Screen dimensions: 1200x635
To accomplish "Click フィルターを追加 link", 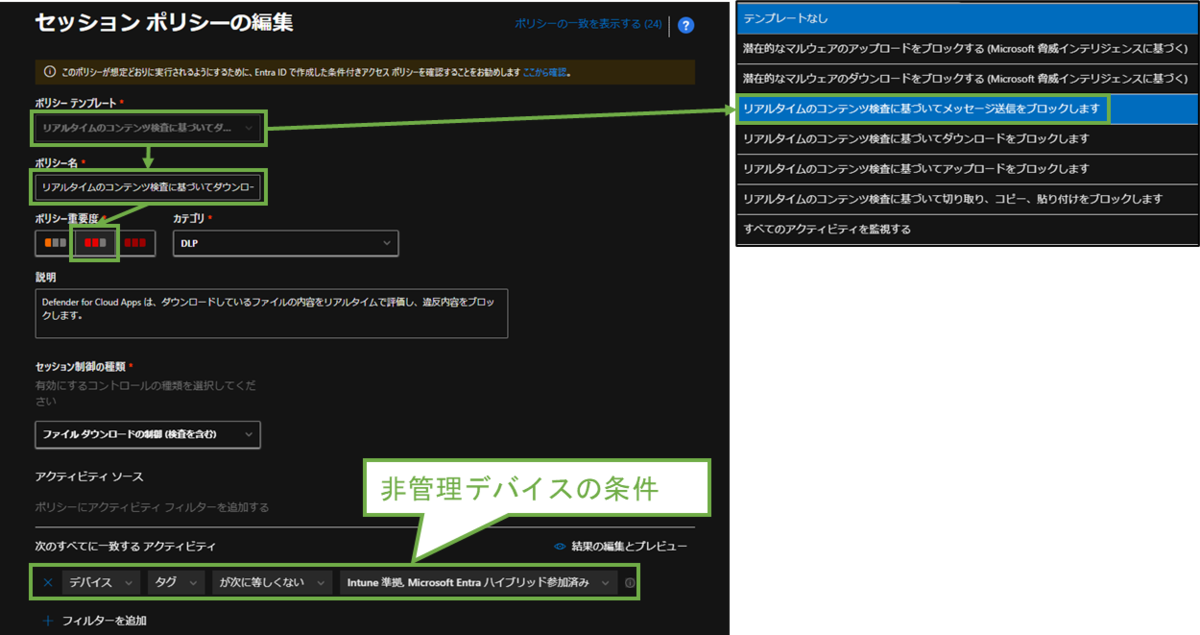I will click(104, 621).
